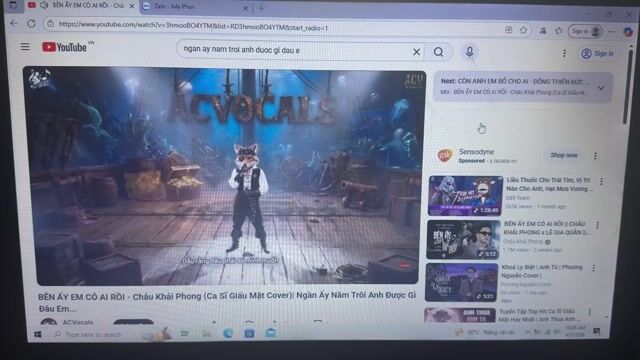This screenshot has width=640, height=360.
Task: Expand the Next playlist panel chevron
Action: click(601, 88)
